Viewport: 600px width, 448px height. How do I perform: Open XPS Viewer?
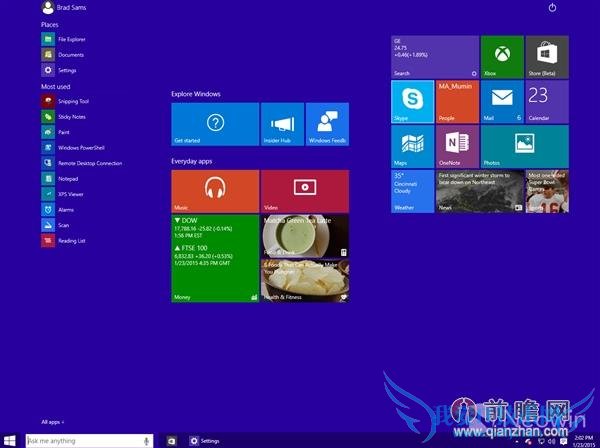62,194
